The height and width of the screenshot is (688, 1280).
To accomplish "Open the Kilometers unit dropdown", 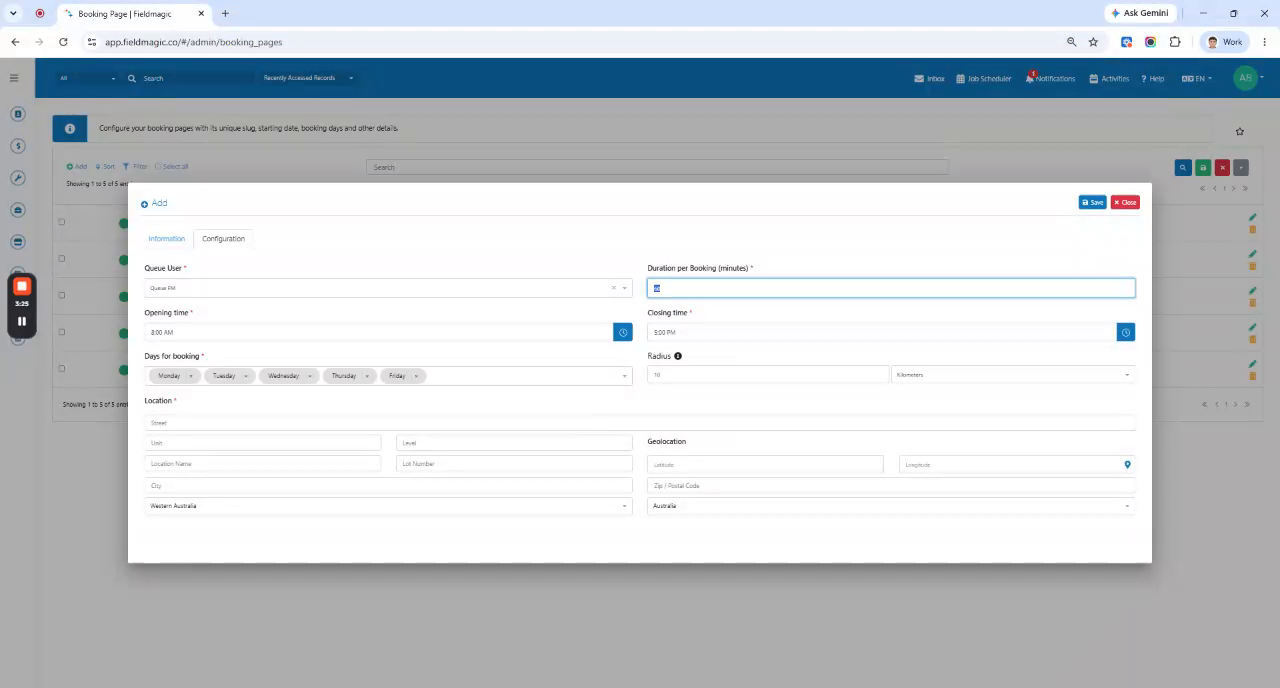I will [1013, 375].
